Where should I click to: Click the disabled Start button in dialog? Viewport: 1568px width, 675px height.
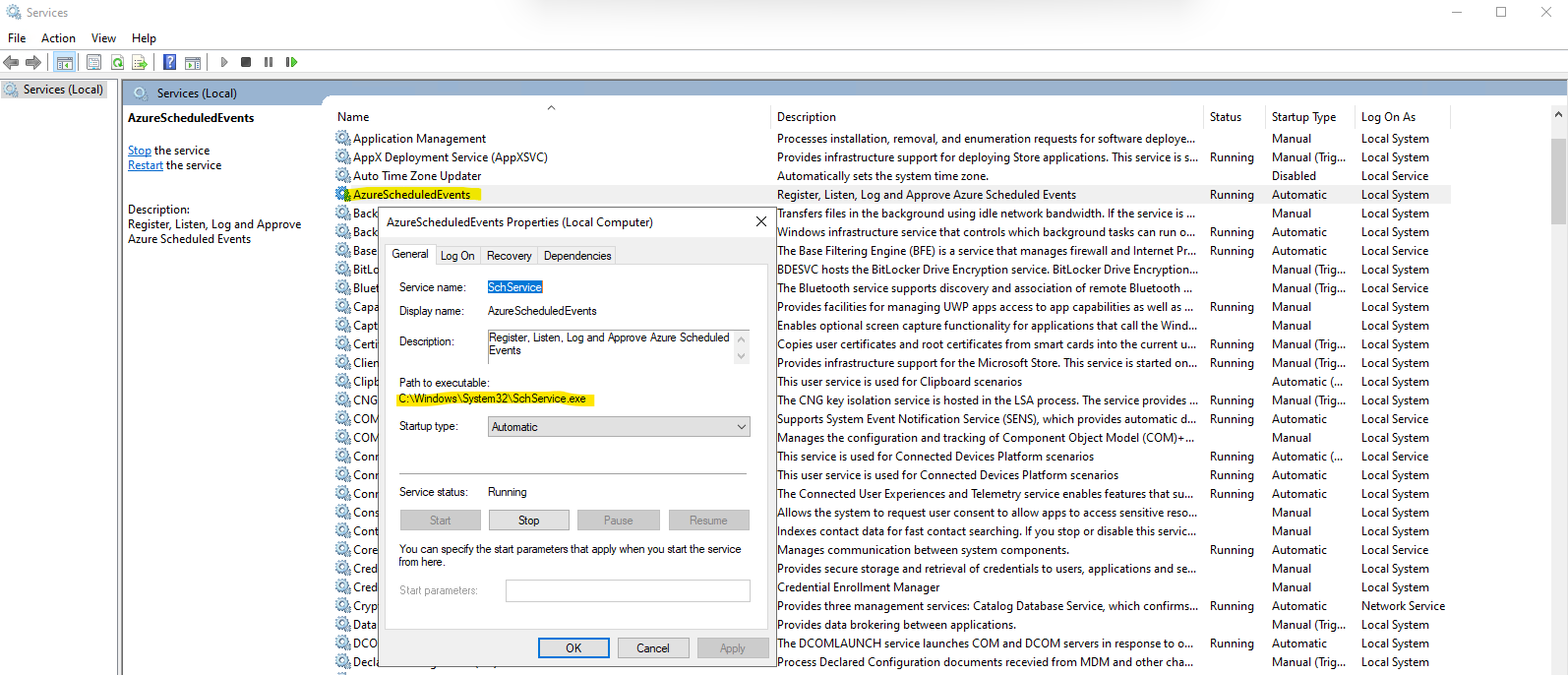coord(441,521)
